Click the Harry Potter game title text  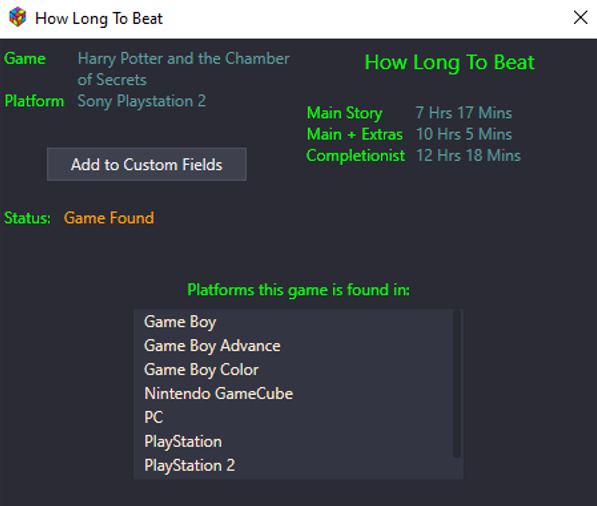(184, 69)
